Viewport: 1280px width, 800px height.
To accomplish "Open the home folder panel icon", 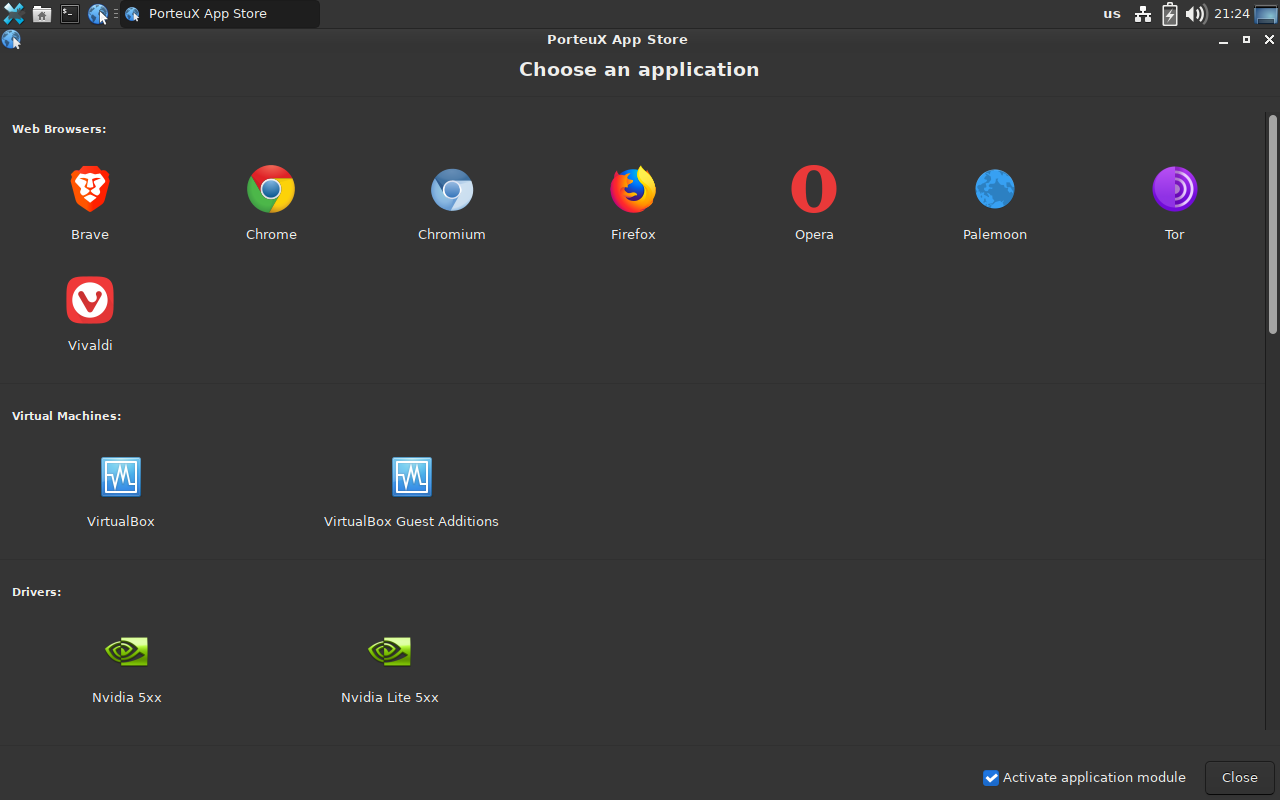I will click(x=42, y=14).
